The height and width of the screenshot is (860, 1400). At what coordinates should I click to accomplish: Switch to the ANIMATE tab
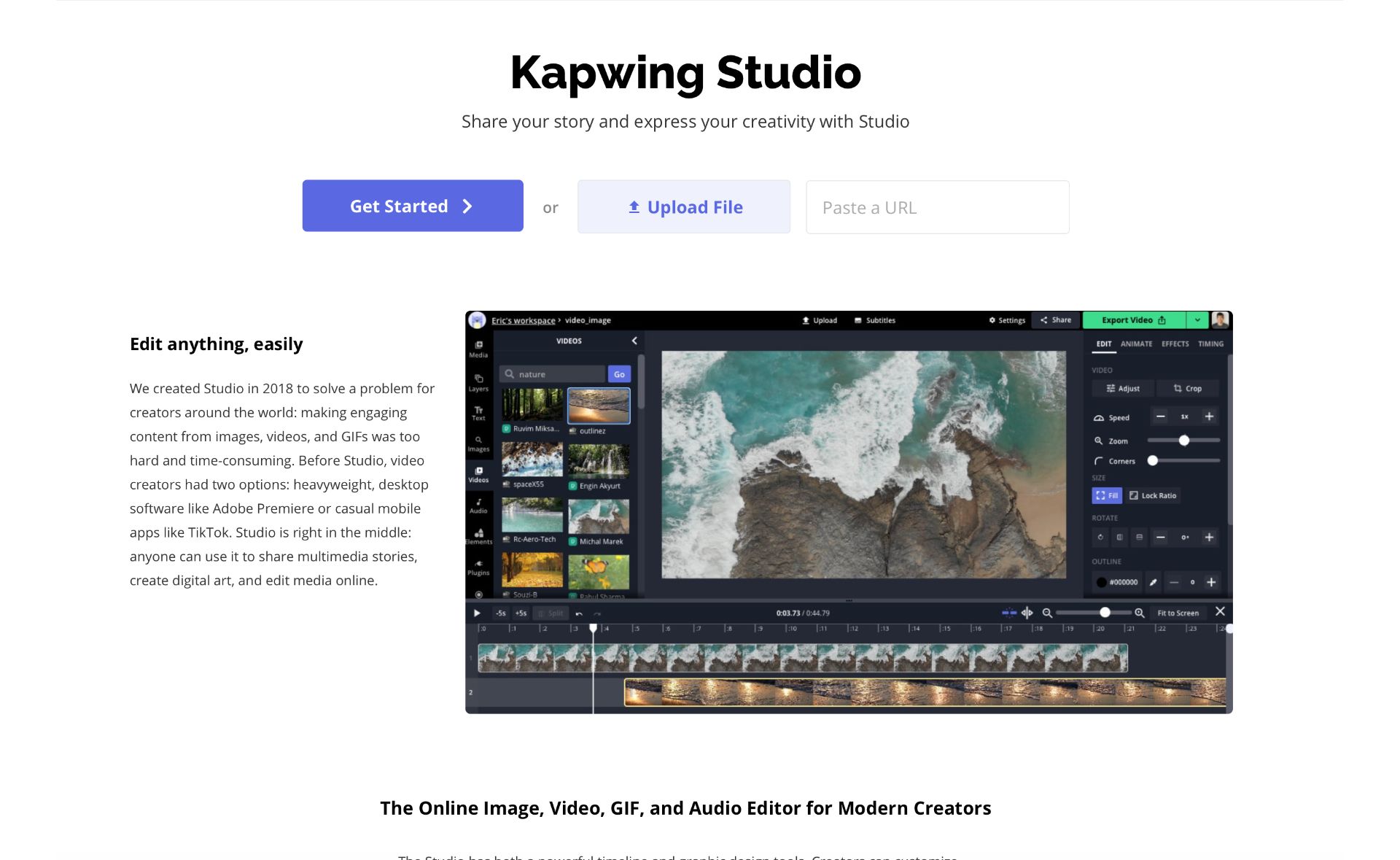(1136, 344)
